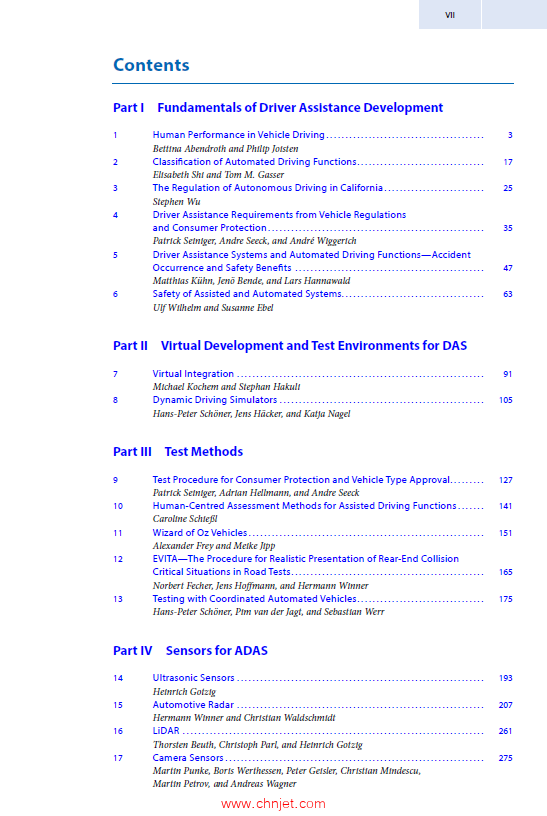Open the Ultrasonic Sensors chapter
The image size is (547, 816).
[193, 678]
